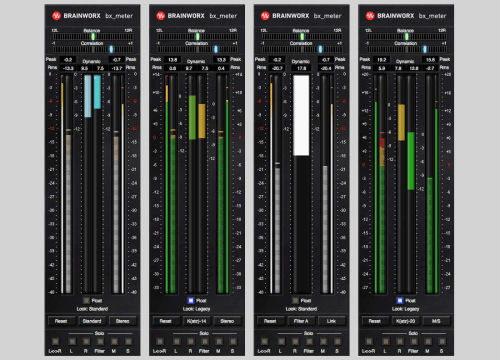Image resolution: width=500 pixels, height=360 pixels.
Task: Reset peaks in the Standard-mode meter
Action: (61, 321)
